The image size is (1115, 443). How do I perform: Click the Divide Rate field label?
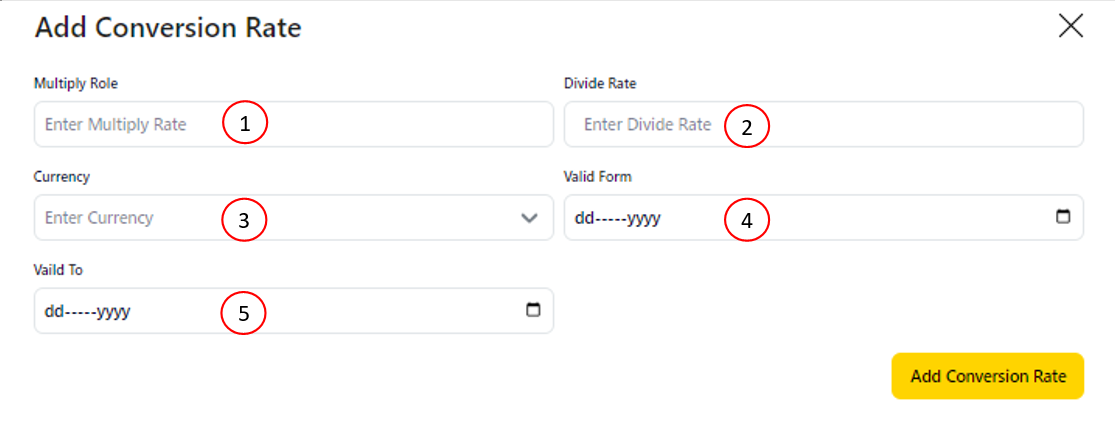tap(600, 83)
